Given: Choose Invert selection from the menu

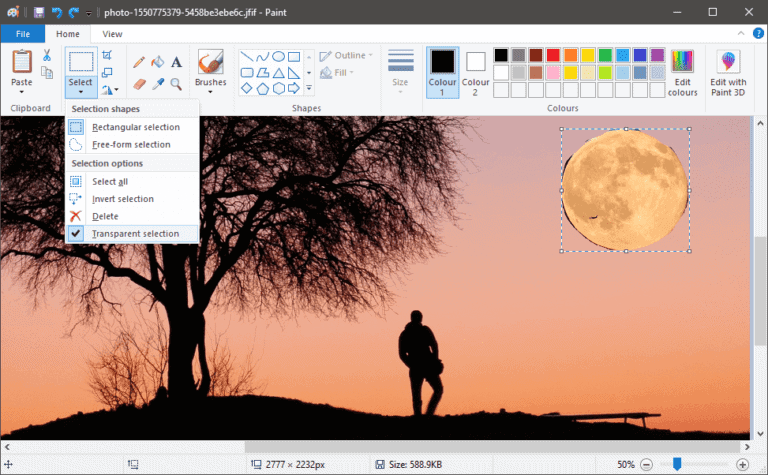Looking at the screenshot, I should click(122, 199).
